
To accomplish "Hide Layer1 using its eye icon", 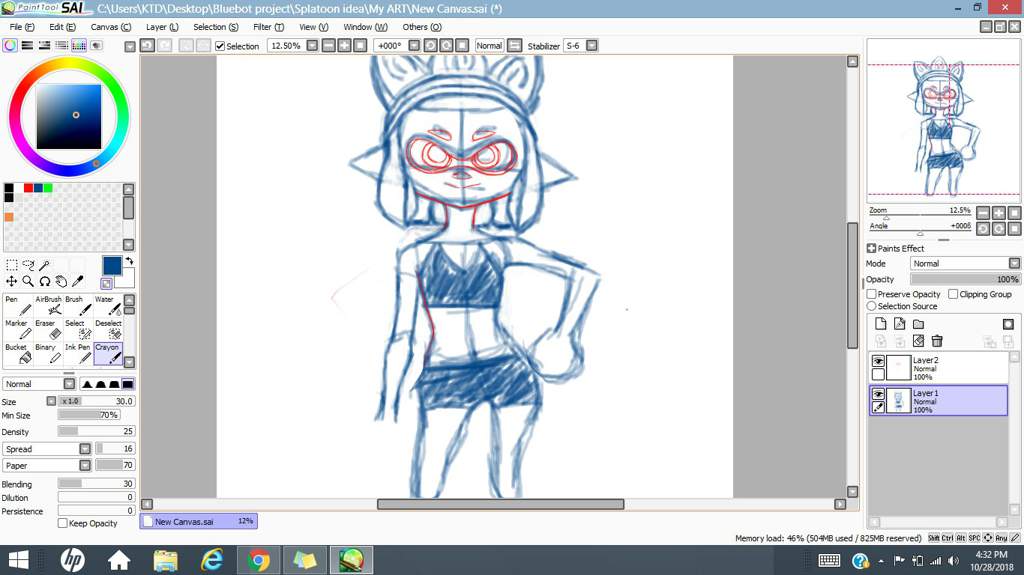I will click(878, 394).
